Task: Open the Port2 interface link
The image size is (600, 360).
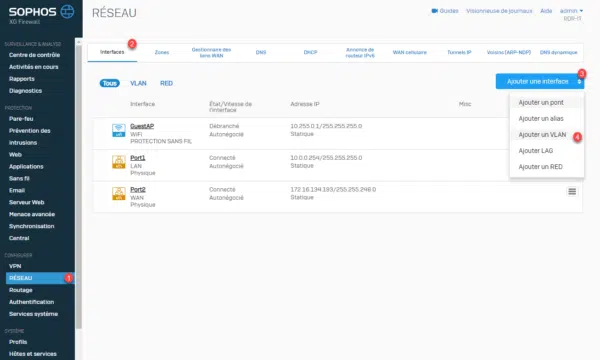Action: [138, 190]
